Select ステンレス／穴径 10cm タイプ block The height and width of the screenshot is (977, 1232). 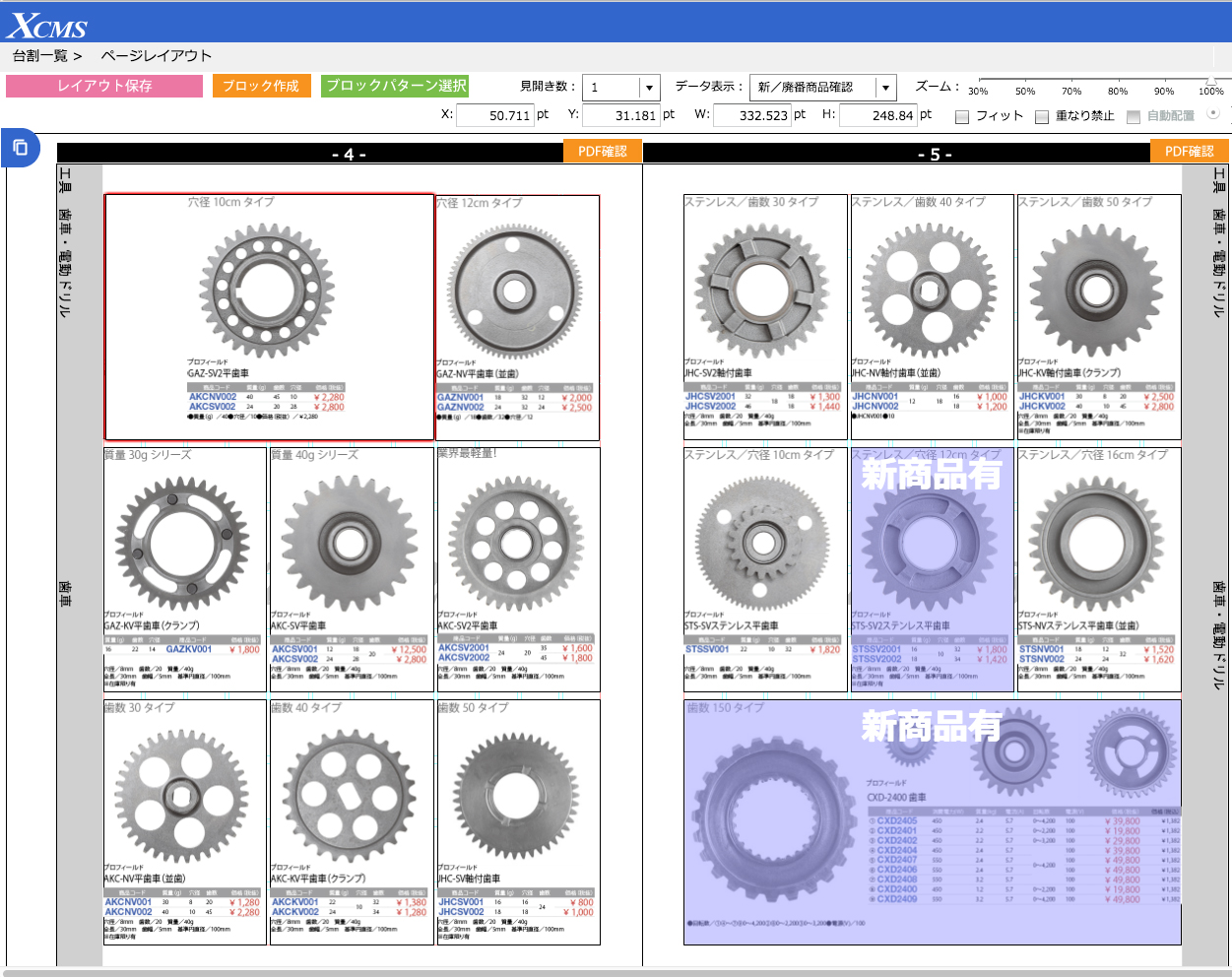pyautogui.click(x=765, y=569)
